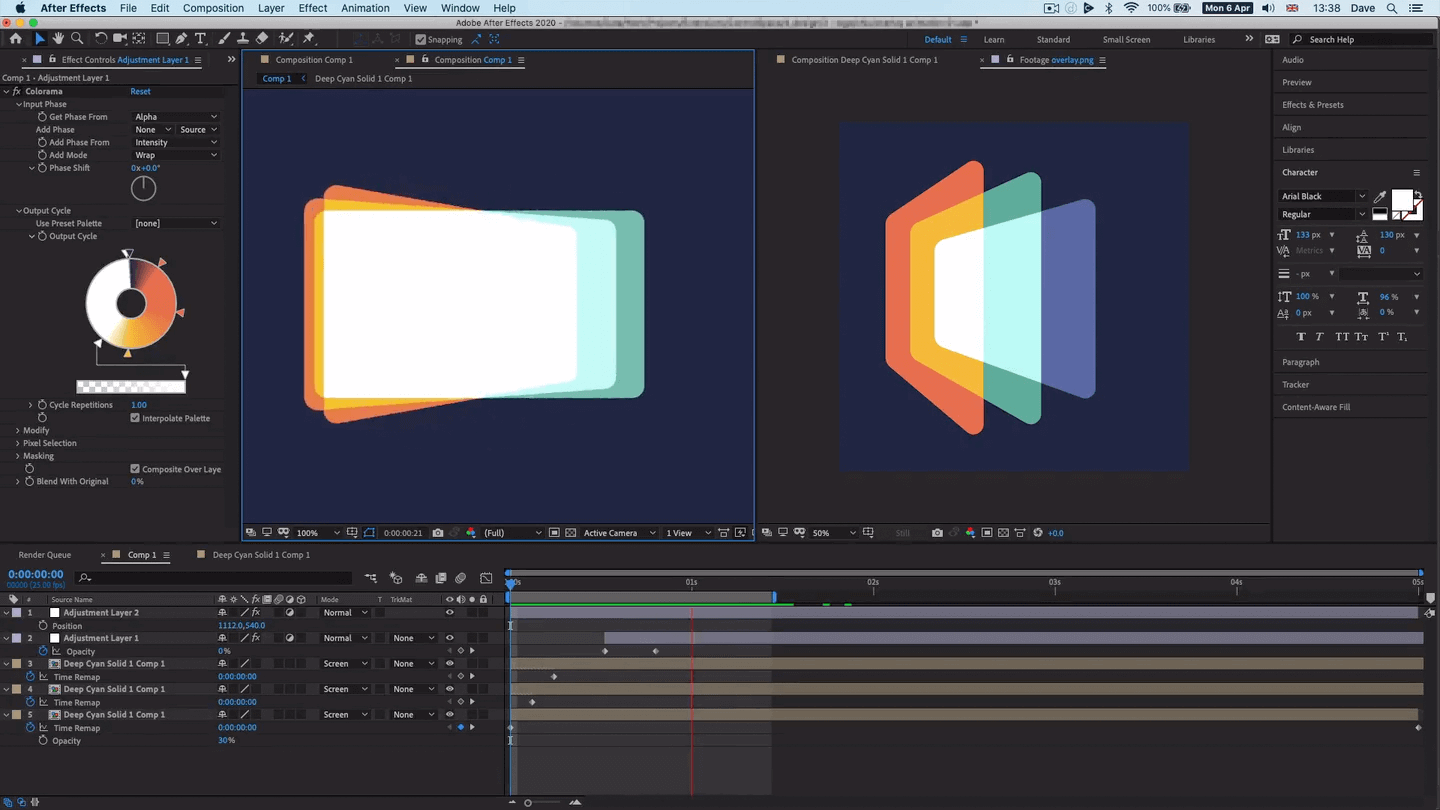Reset the Colorama effect

[x=140, y=91]
